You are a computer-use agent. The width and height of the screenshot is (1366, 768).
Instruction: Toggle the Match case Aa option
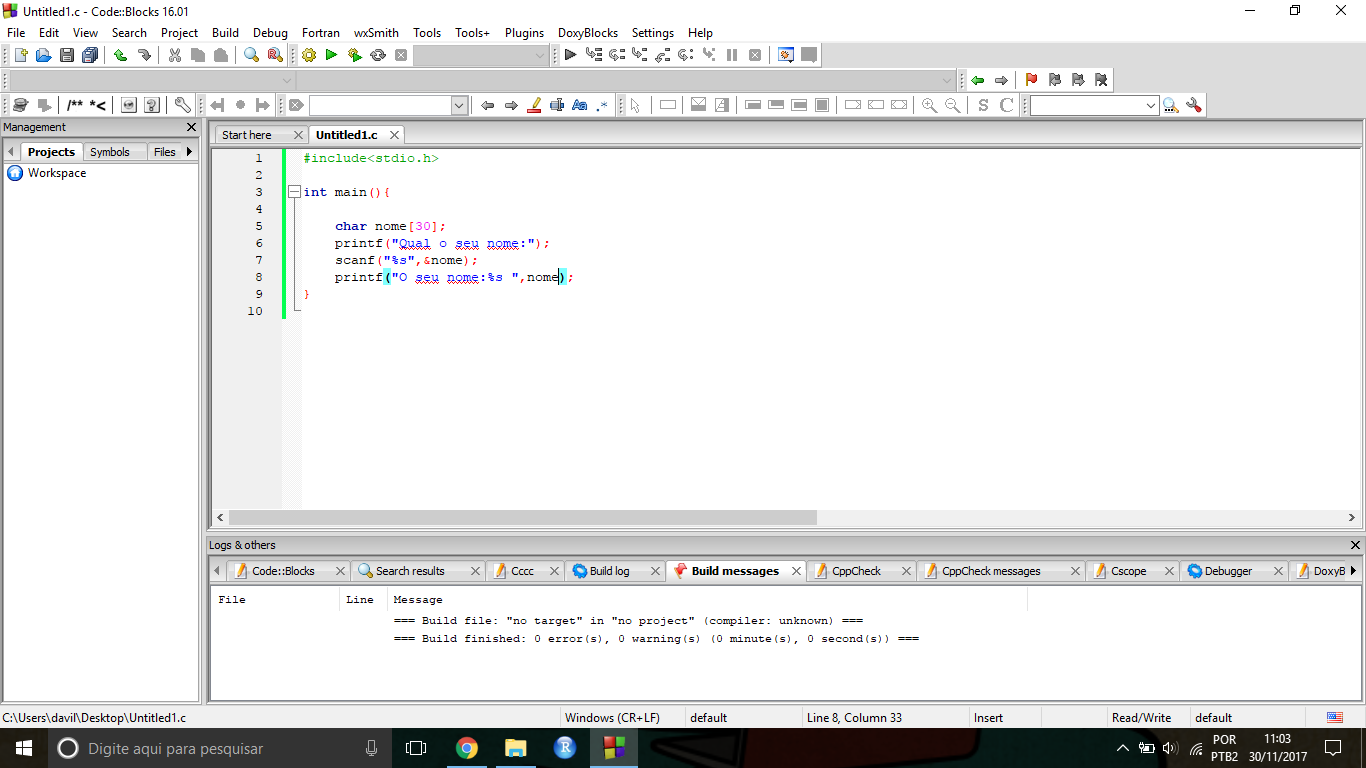[580, 105]
